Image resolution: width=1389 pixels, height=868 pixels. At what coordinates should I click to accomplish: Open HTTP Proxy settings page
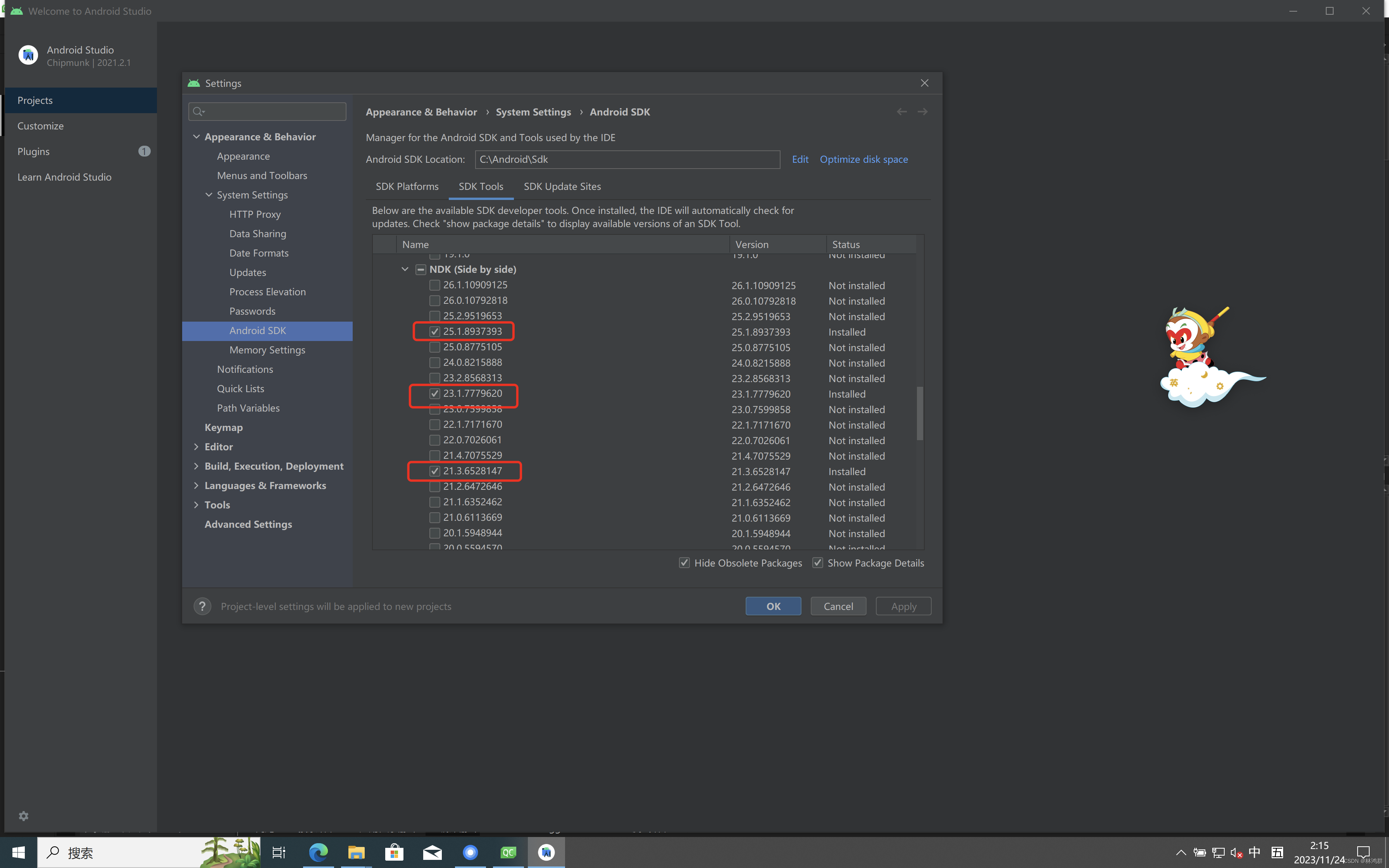pyautogui.click(x=267, y=214)
